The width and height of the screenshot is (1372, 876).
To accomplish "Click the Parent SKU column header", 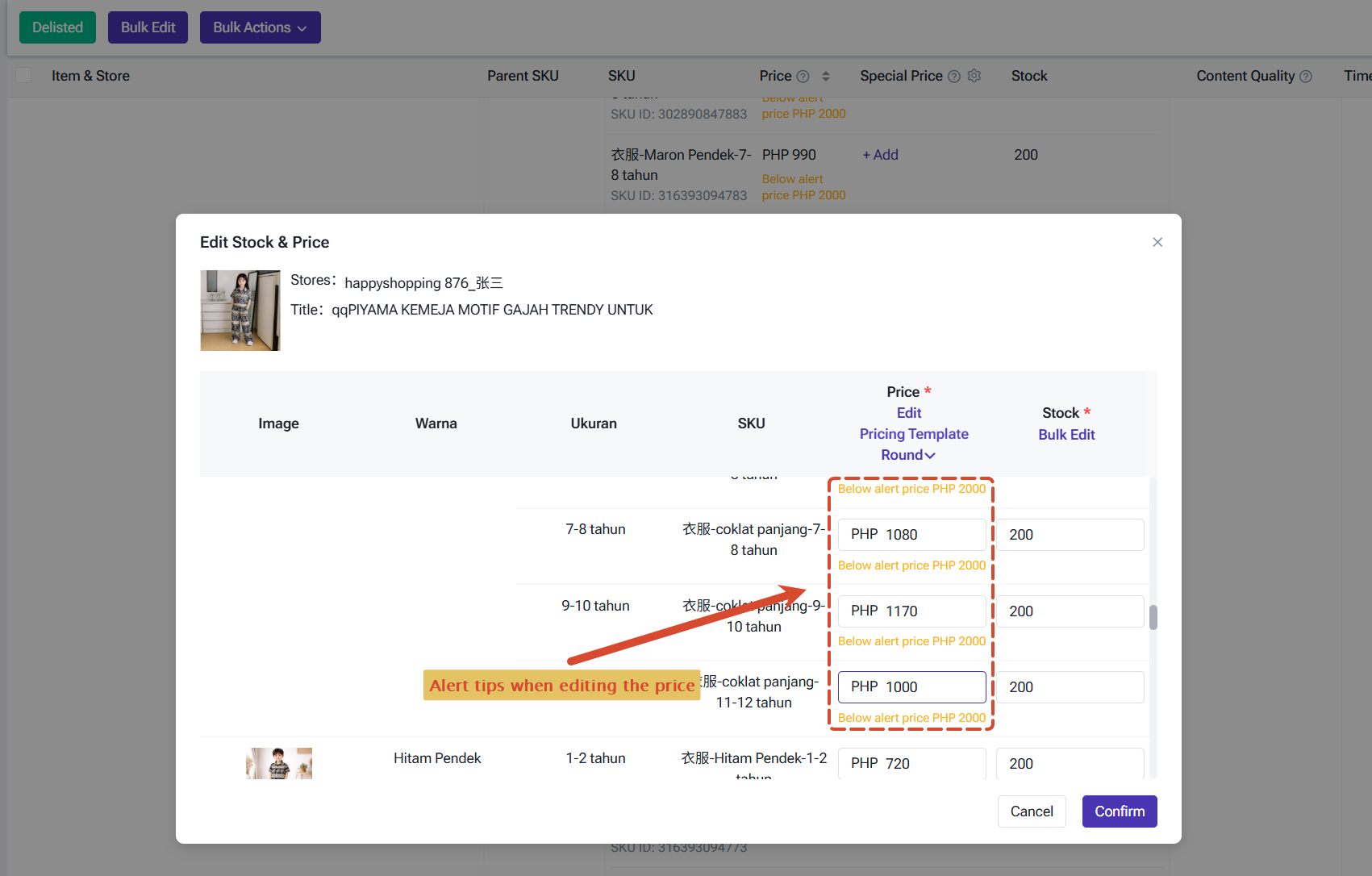I will [x=523, y=76].
